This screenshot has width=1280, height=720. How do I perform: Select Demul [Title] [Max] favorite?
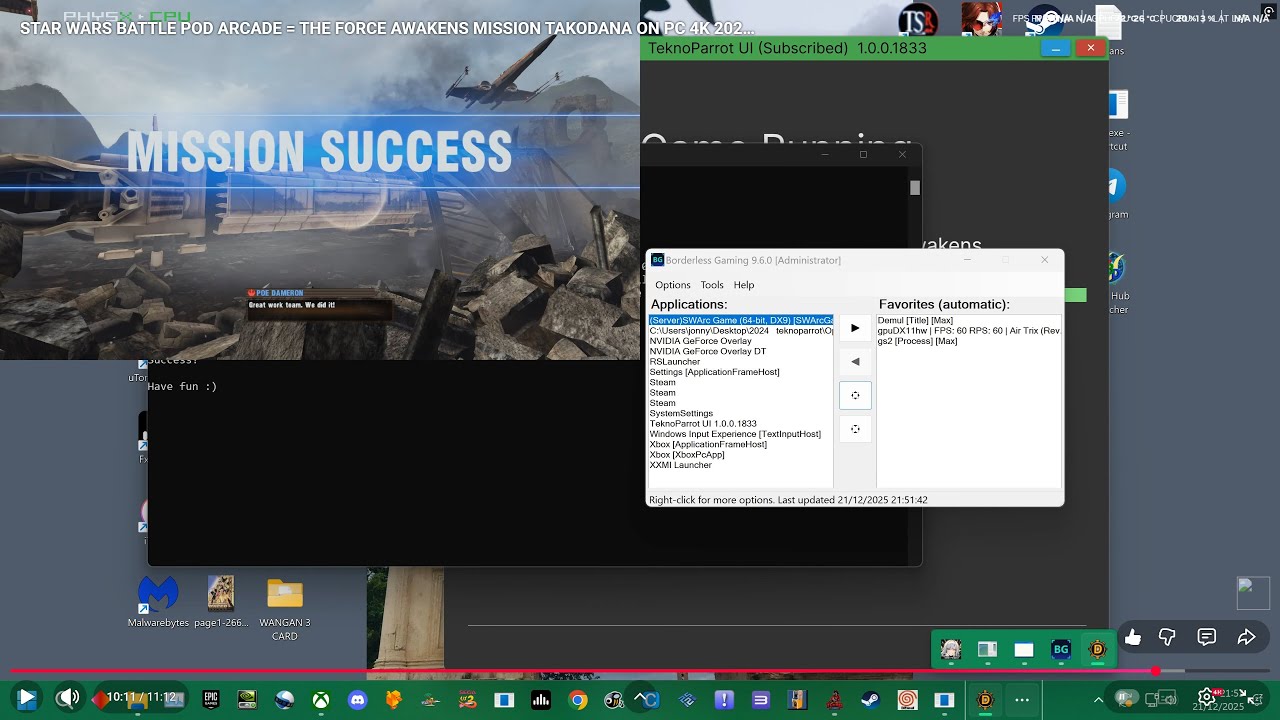point(915,320)
